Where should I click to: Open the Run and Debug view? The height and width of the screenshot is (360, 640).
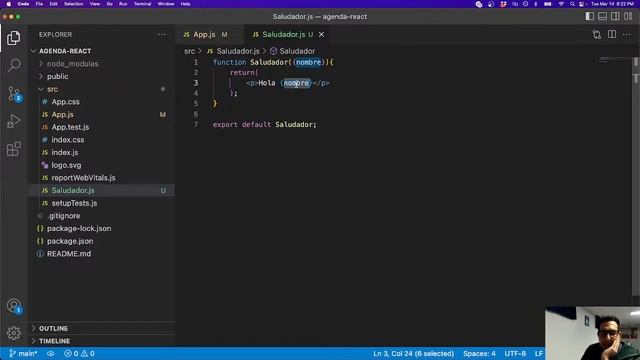click(13, 121)
